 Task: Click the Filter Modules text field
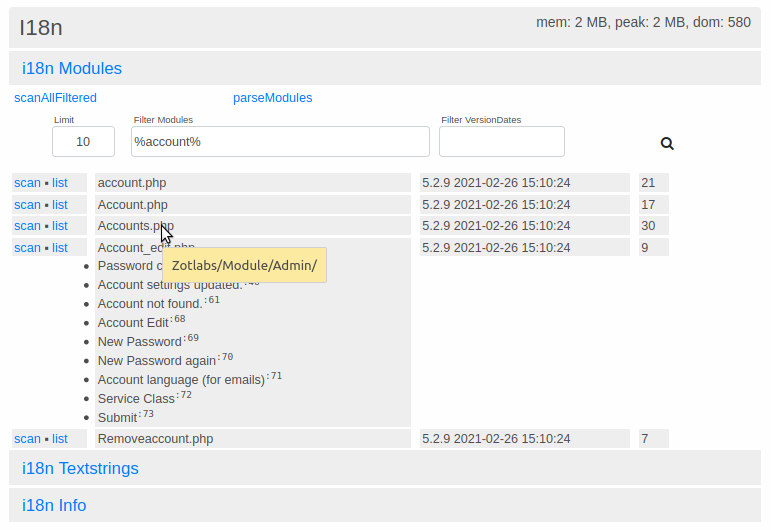point(280,142)
